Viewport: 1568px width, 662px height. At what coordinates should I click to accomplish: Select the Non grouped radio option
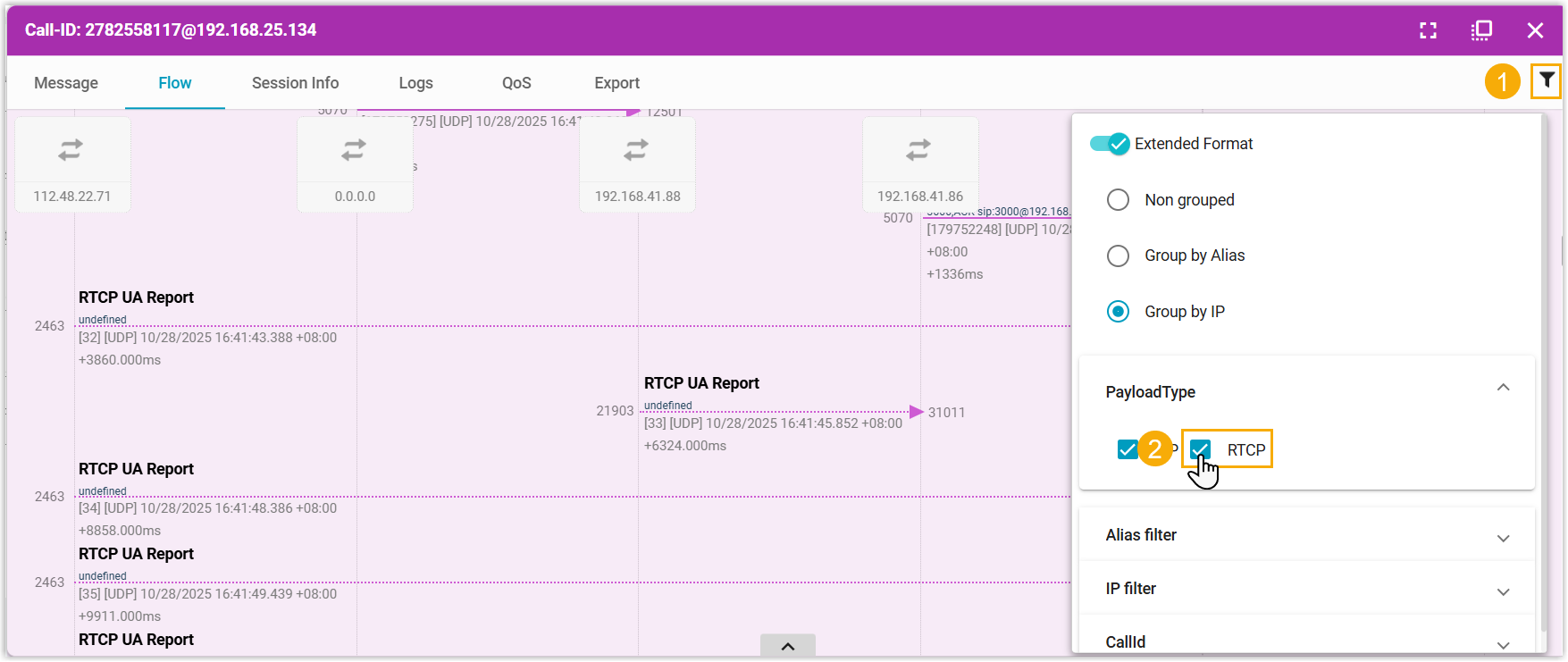[x=1118, y=200]
